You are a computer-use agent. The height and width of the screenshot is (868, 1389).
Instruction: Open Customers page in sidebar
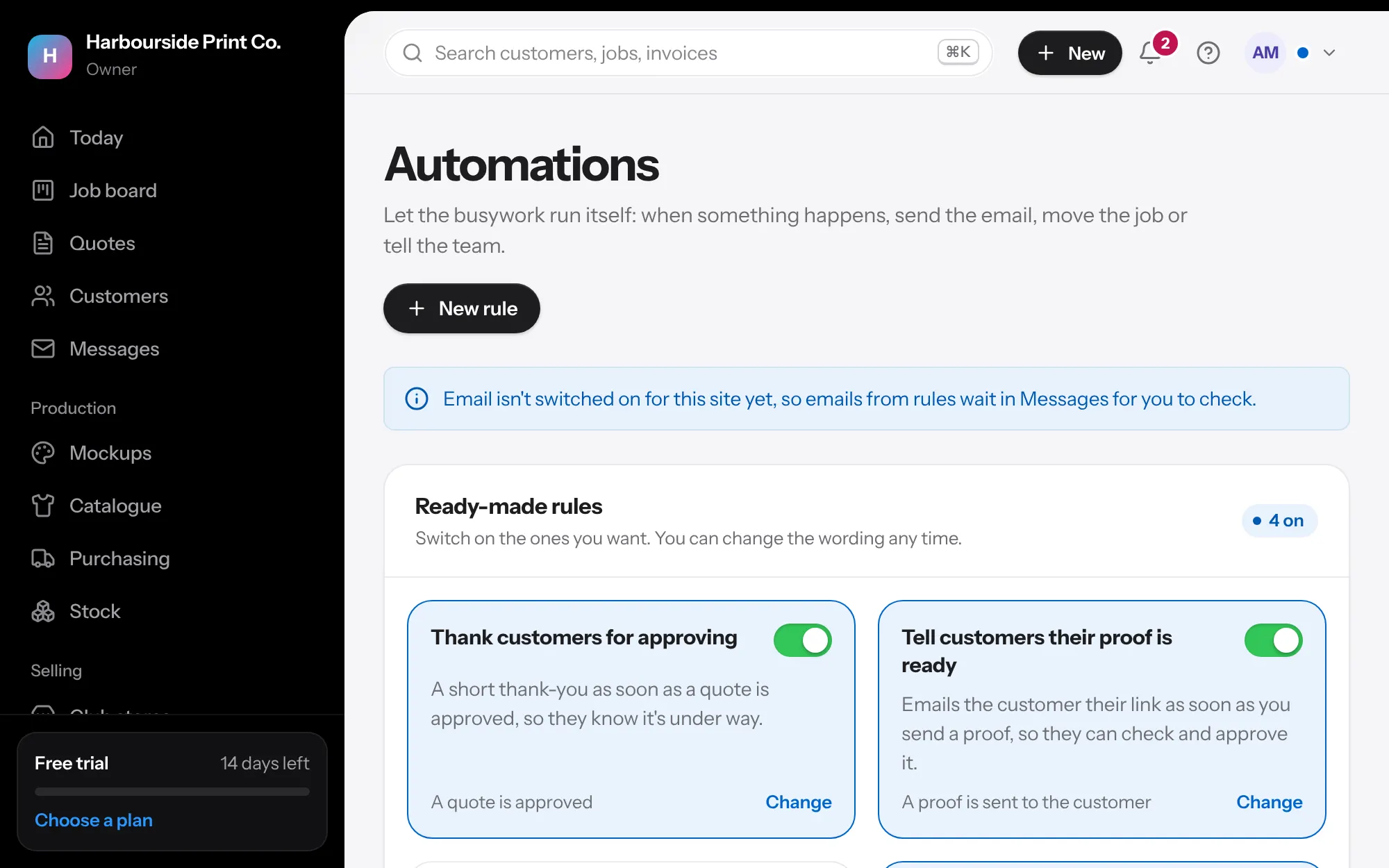172,296
